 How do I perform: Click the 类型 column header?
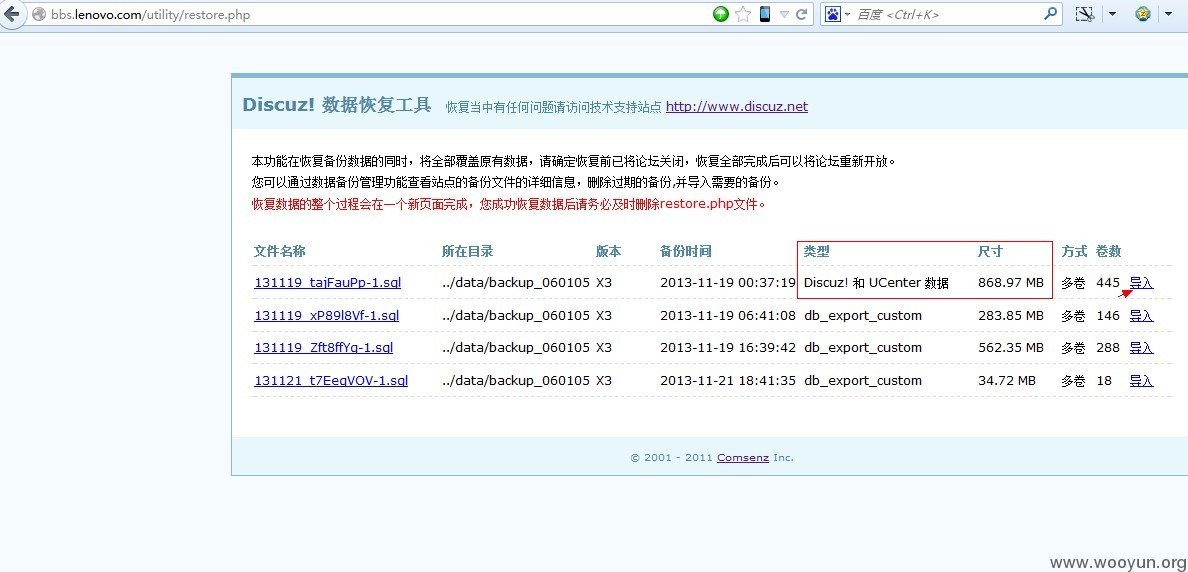click(816, 251)
